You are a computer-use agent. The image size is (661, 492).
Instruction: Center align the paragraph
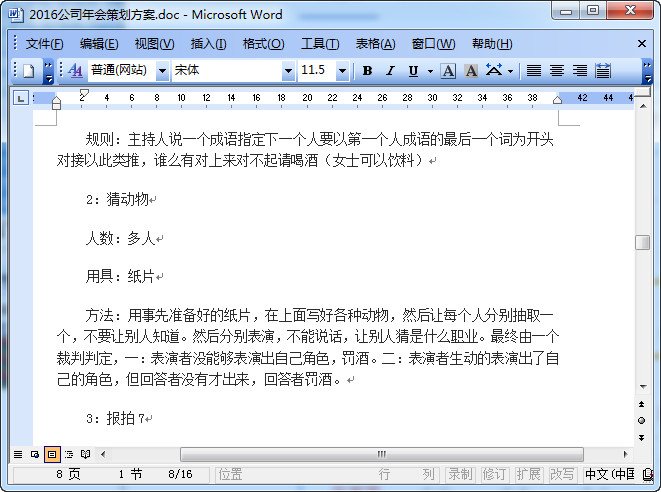[x=557, y=71]
